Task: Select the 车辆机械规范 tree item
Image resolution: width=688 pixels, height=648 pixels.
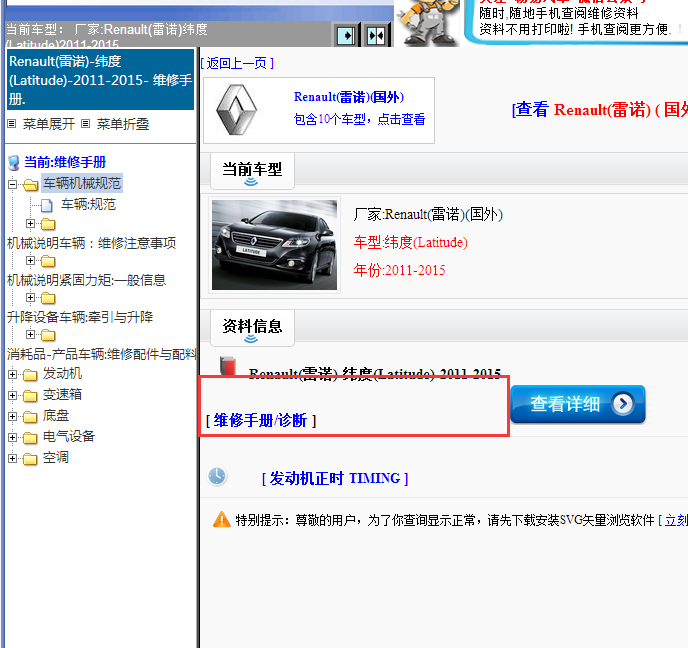Action: click(x=82, y=183)
